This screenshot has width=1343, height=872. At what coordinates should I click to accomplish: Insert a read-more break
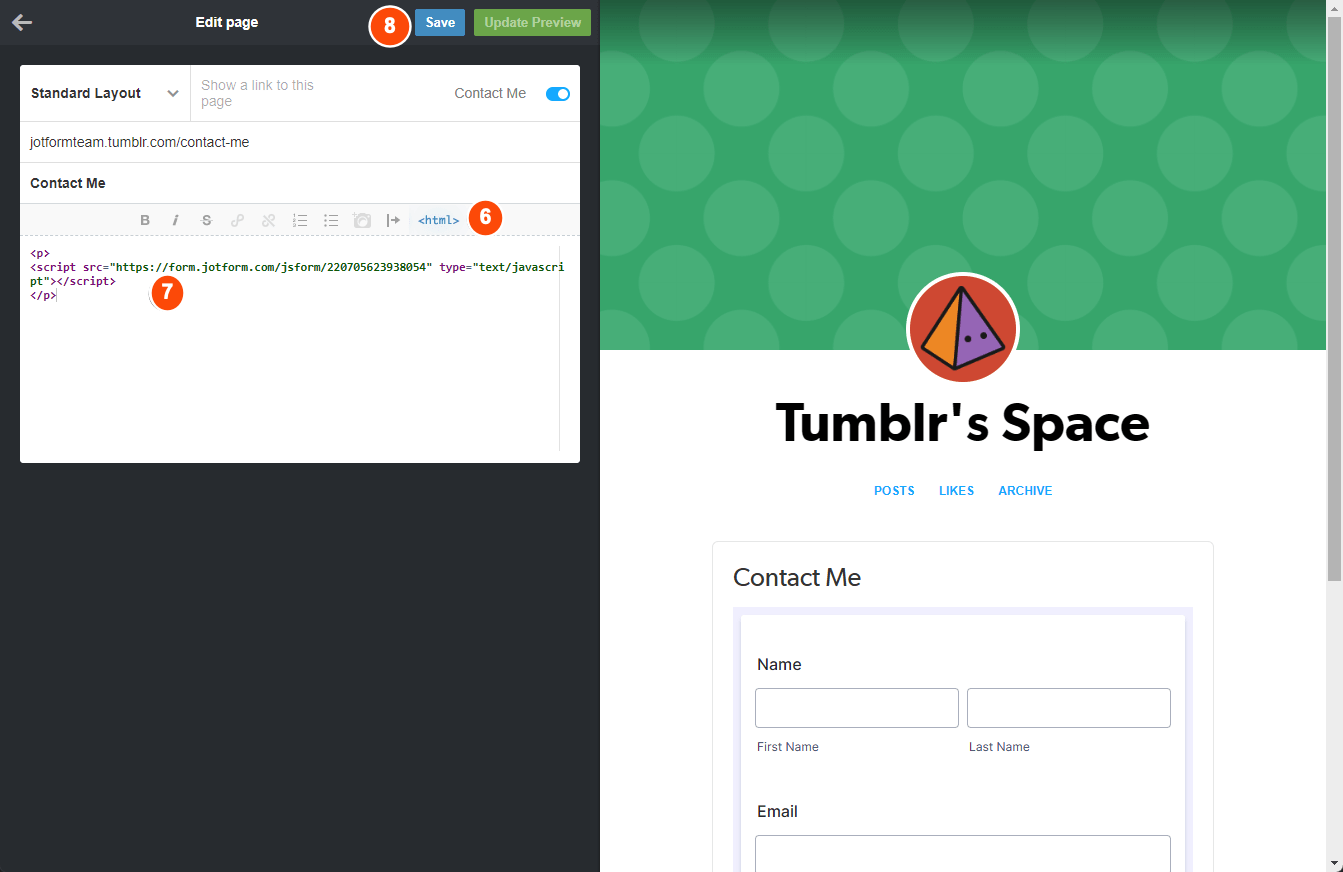(x=393, y=220)
